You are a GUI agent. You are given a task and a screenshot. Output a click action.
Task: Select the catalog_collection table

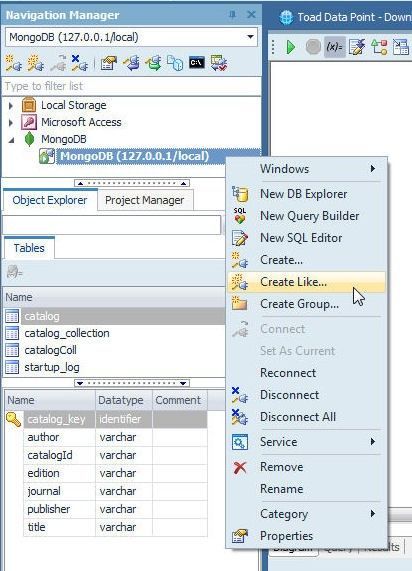click(67, 333)
